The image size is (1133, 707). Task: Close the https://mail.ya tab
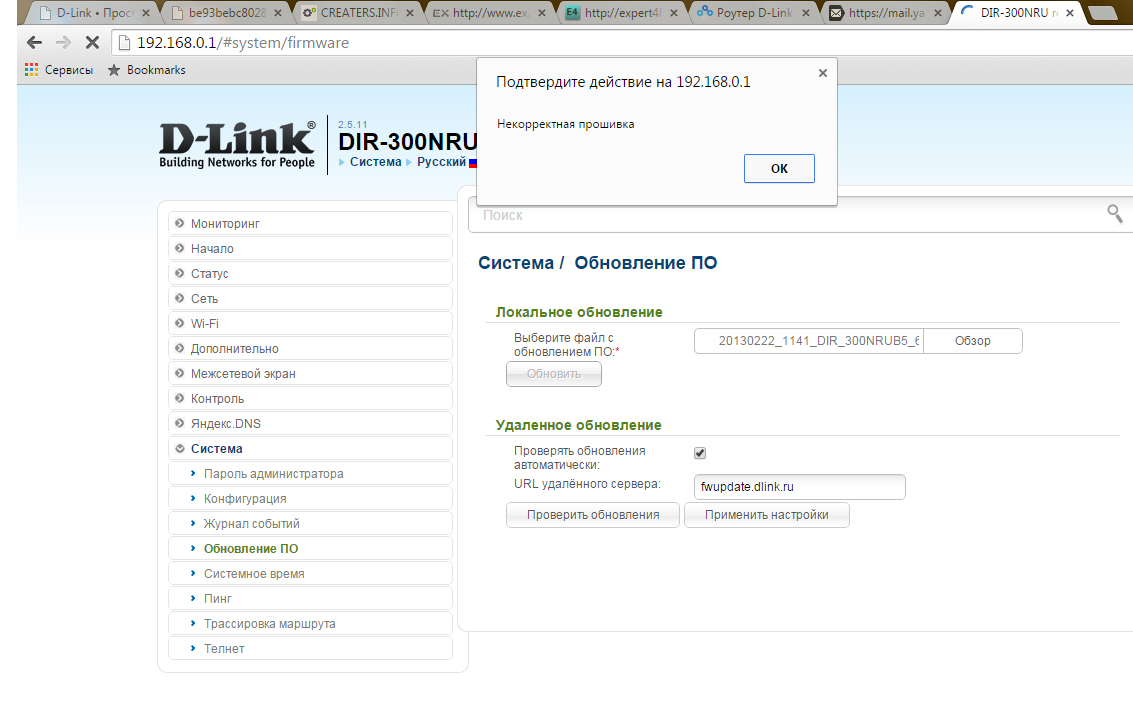938,13
